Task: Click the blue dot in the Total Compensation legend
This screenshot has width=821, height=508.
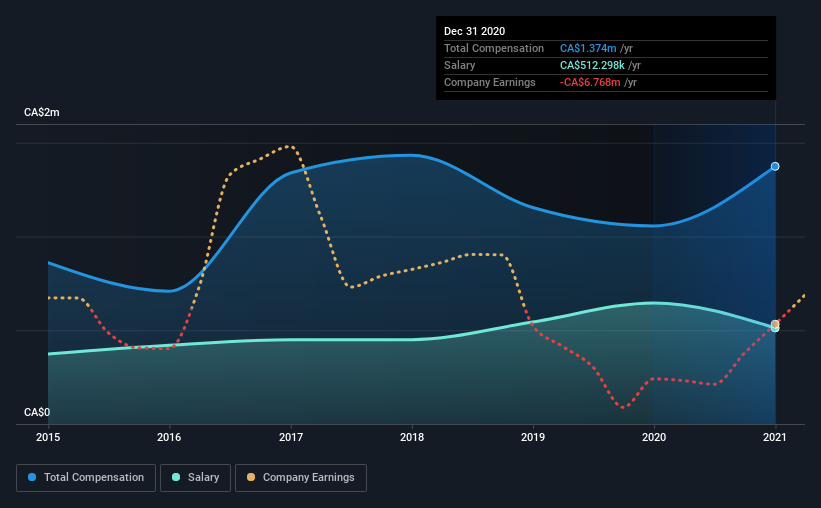Action: pyautogui.click(x=32, y=477)
